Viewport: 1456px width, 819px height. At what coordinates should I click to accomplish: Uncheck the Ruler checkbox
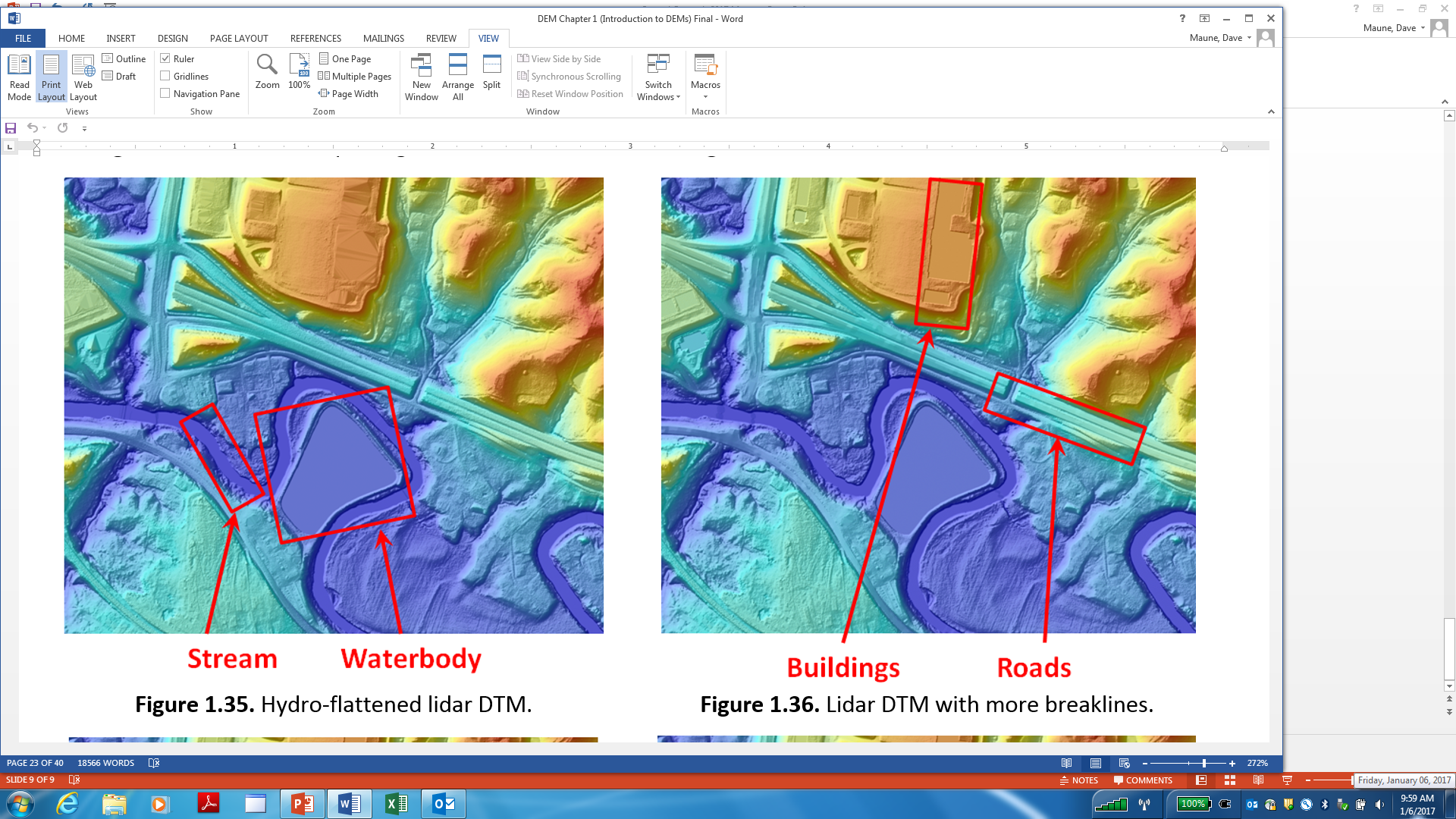(x=165, y=58)
